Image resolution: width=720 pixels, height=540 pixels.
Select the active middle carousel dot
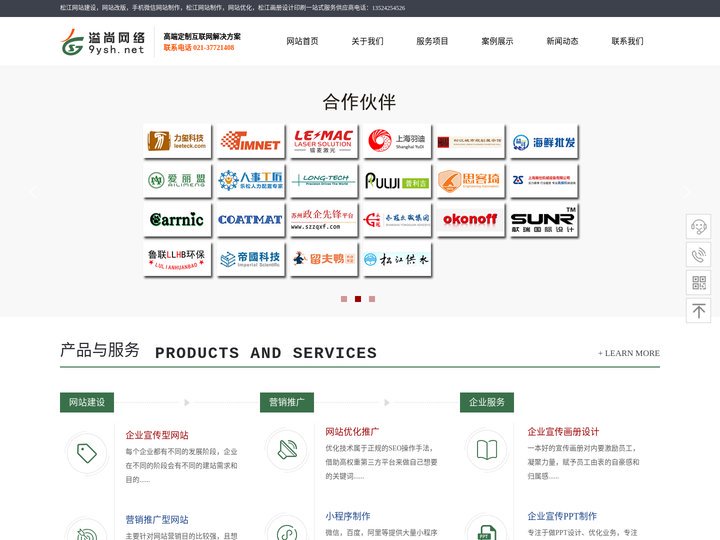coord(358,299)
